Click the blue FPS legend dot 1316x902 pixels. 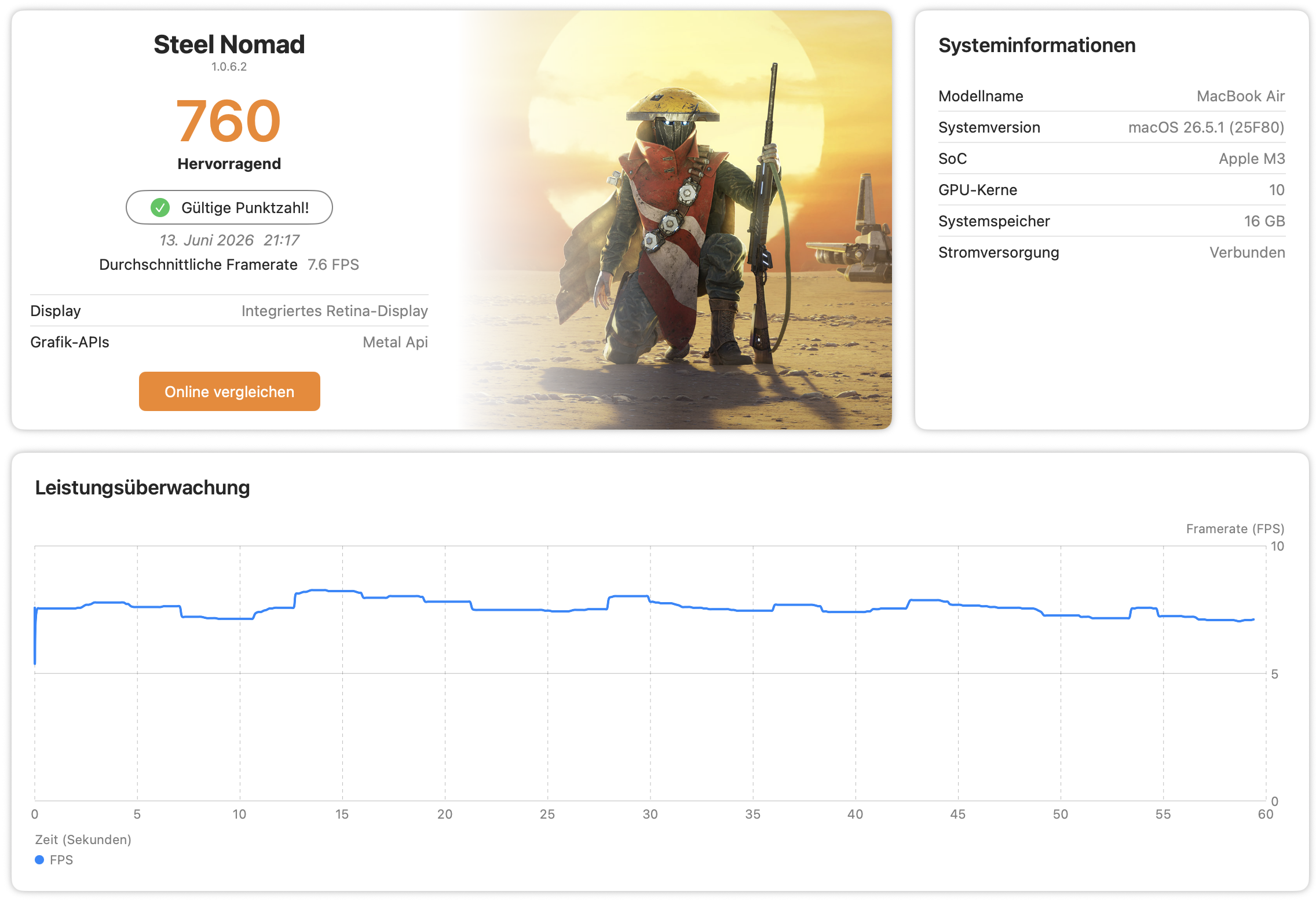pos(39,860)
